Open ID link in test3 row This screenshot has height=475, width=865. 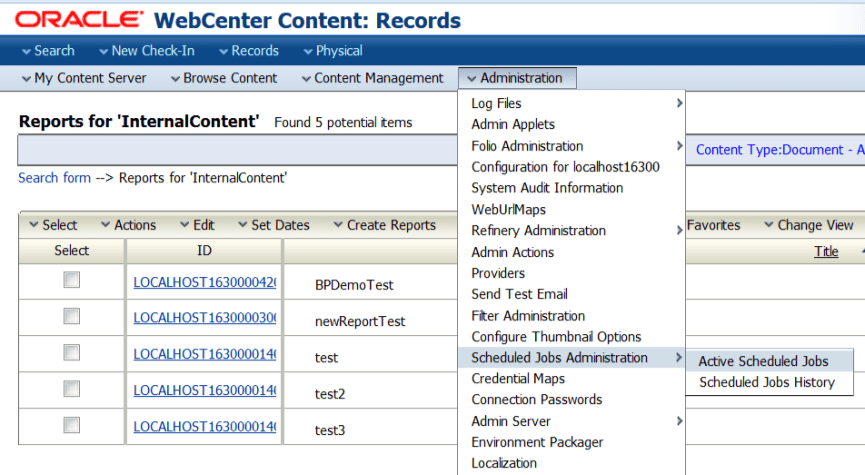click(205, 427)
